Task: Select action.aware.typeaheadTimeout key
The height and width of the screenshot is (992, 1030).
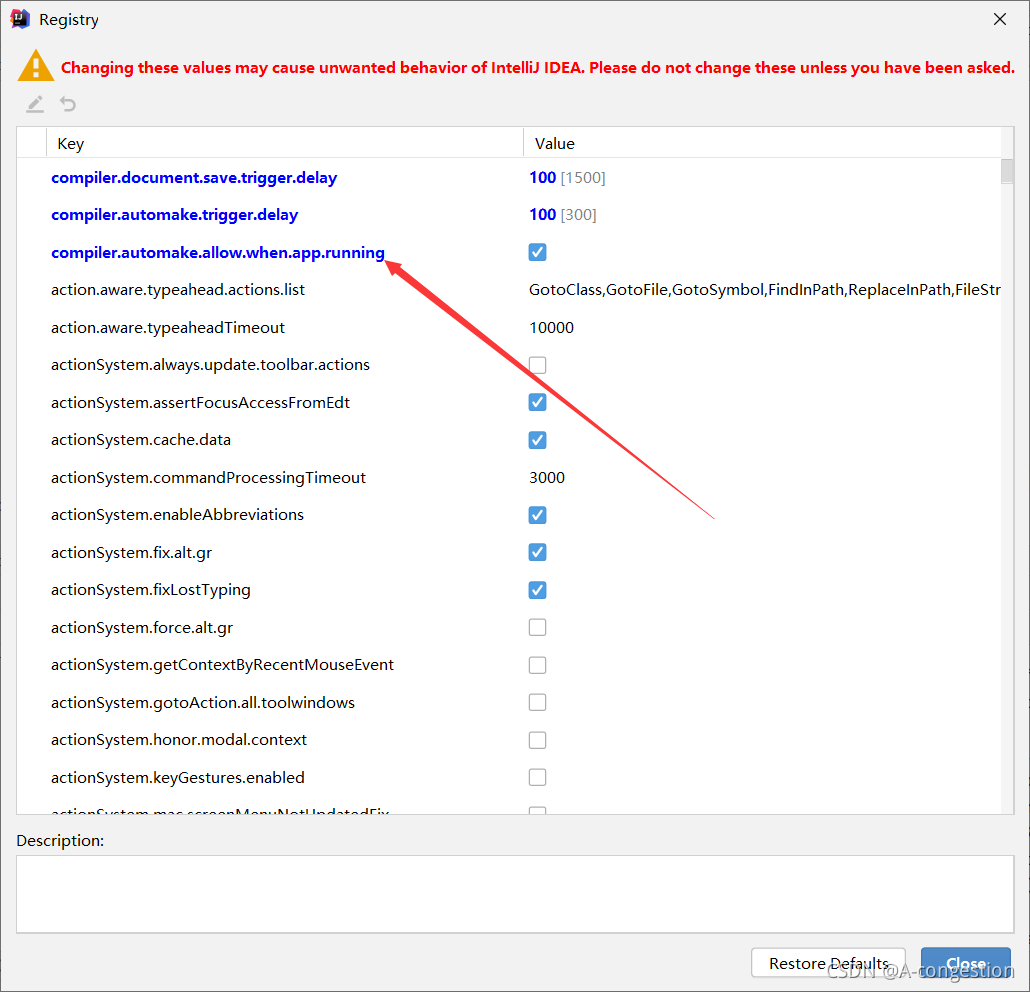Action: pyautogui.click(x=168, y=327)
